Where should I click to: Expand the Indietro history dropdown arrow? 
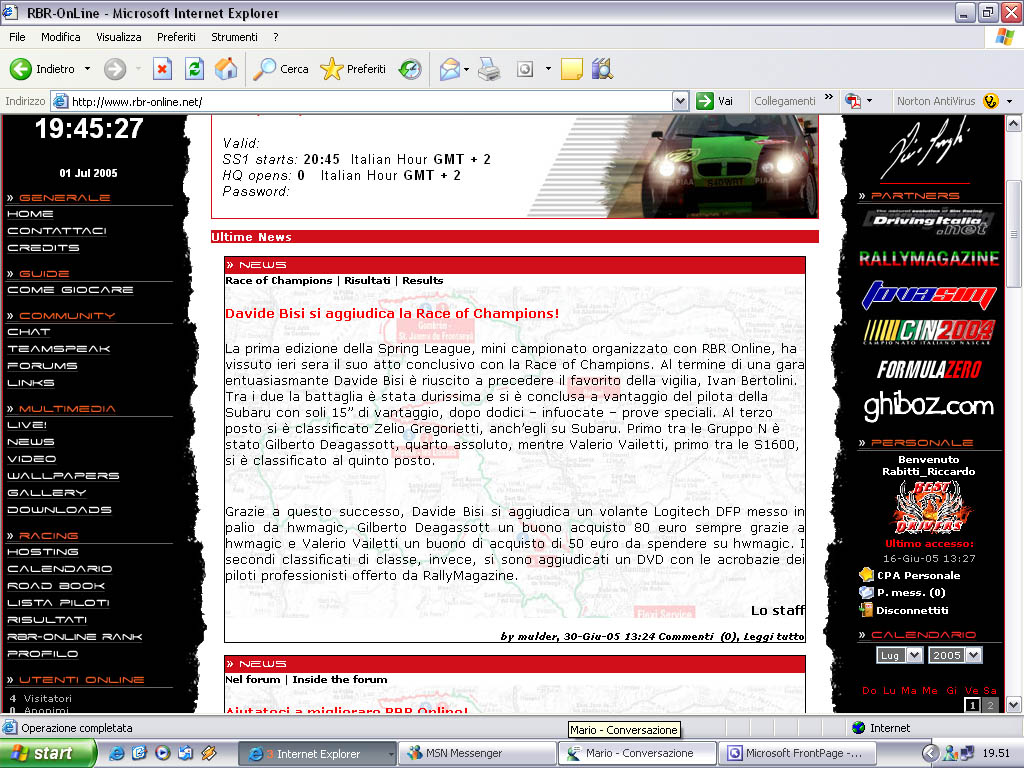[88, 69]
